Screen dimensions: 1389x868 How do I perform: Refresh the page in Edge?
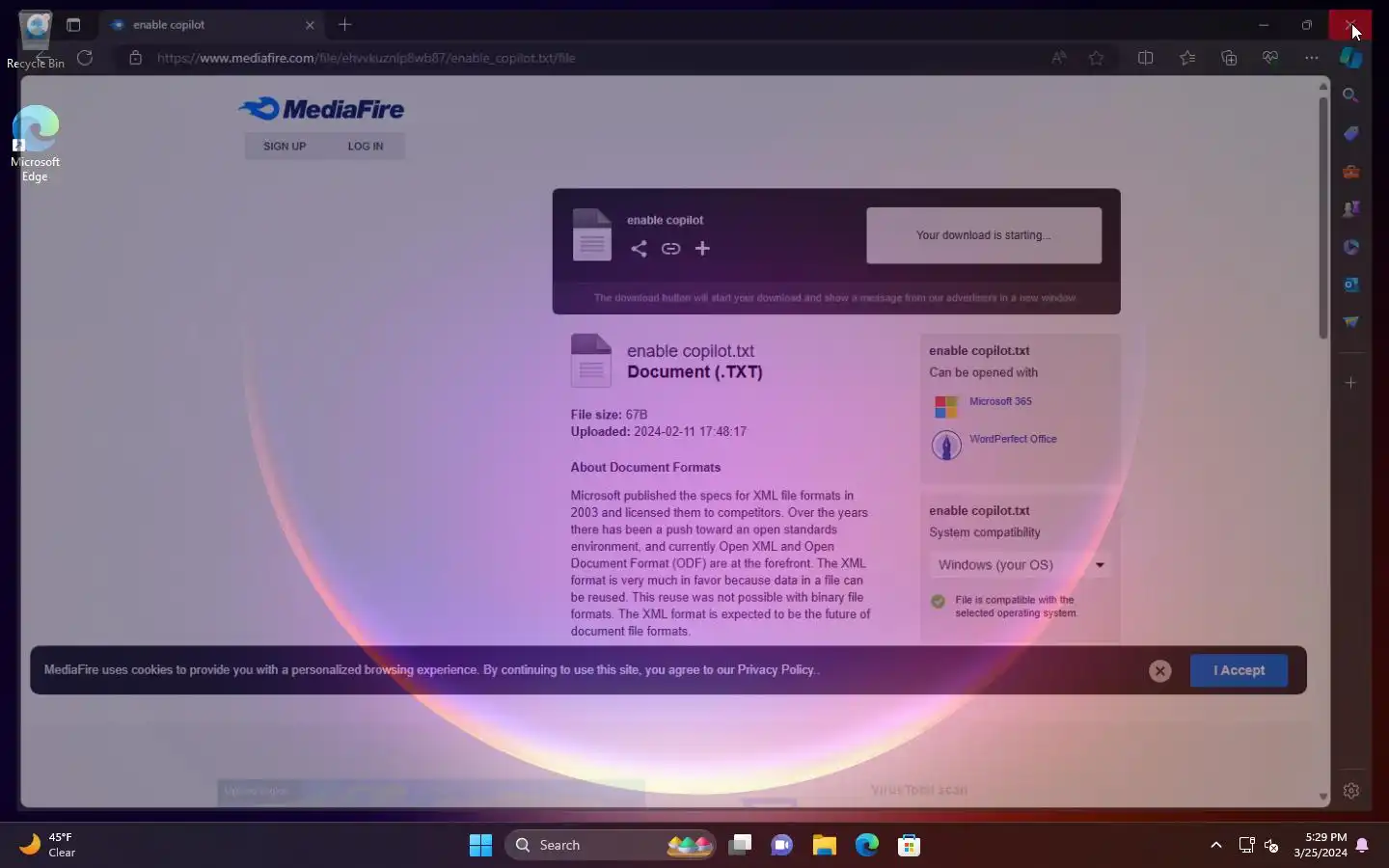85,58
